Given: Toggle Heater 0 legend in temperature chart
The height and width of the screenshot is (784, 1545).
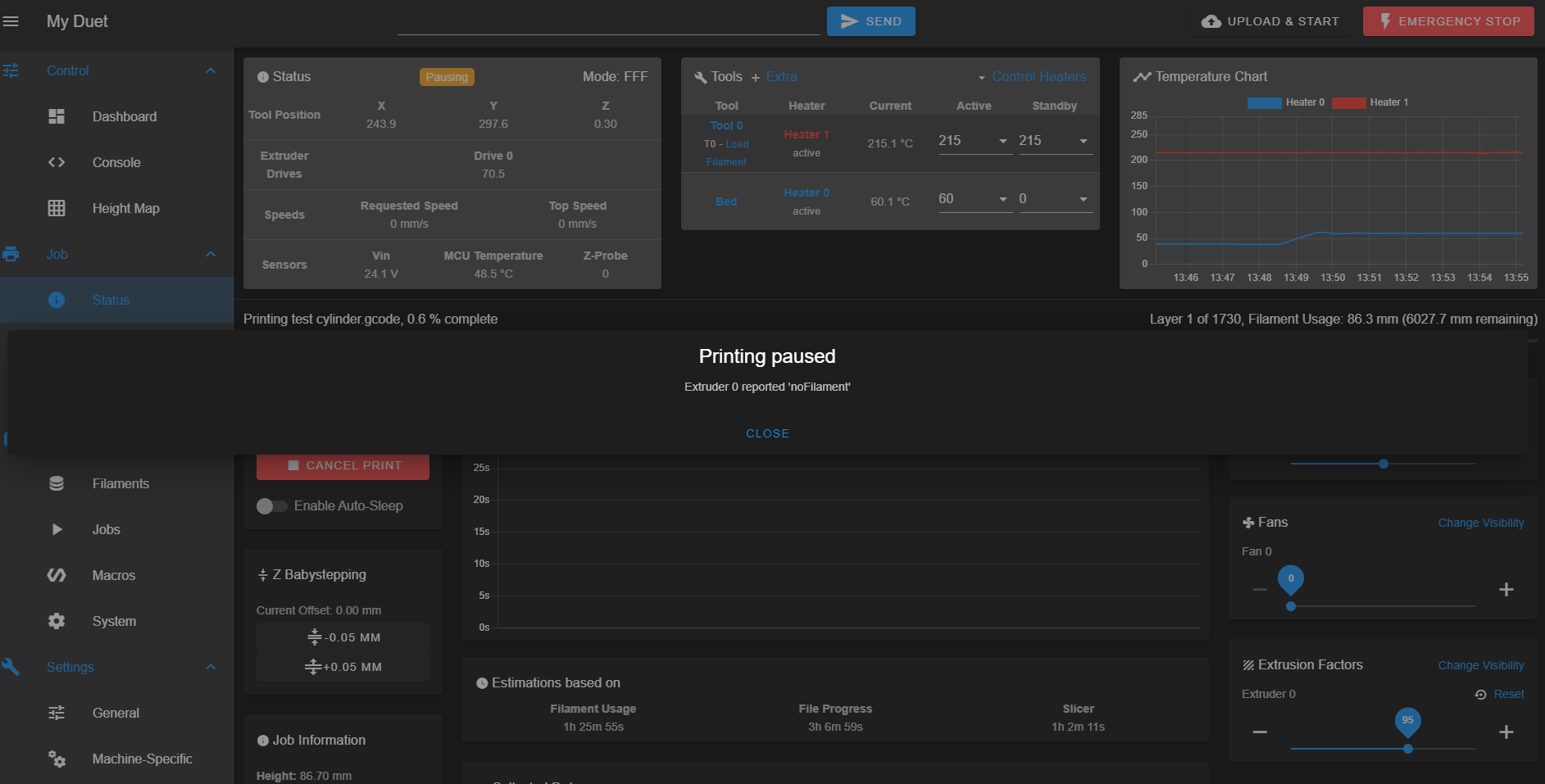Looking at the screenshot, I should (1285, 102).
